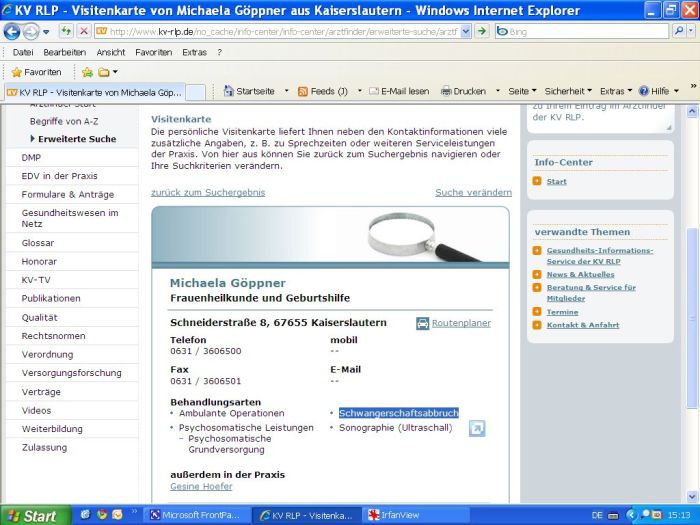
Task: Click the green Go arrow beside address bar
Action: tap(481, 31)
